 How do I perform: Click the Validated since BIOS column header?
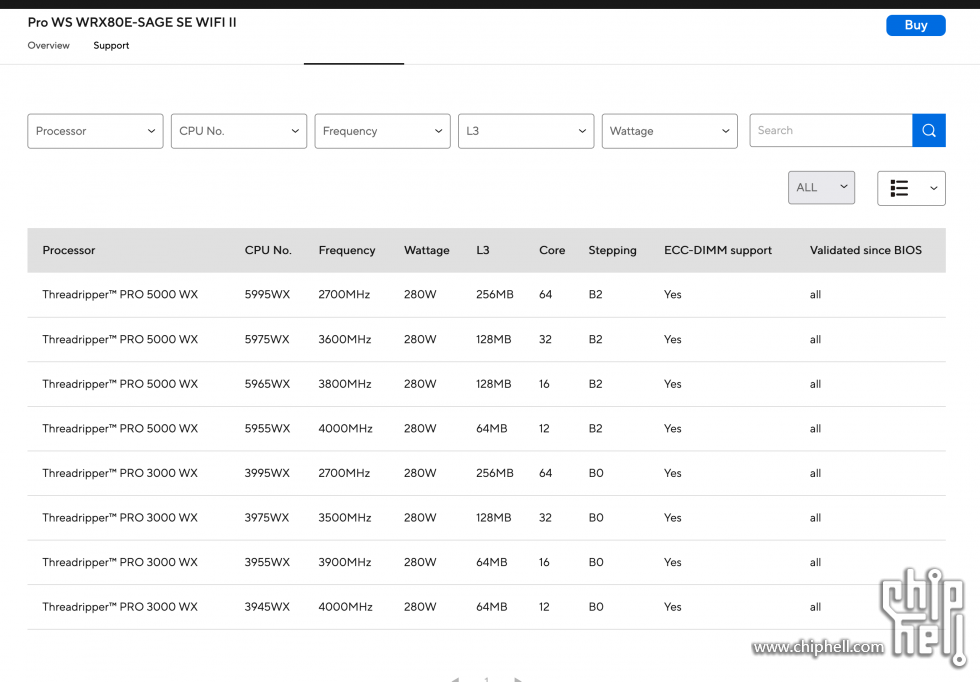pyautogui.click(x=866, y=250)
